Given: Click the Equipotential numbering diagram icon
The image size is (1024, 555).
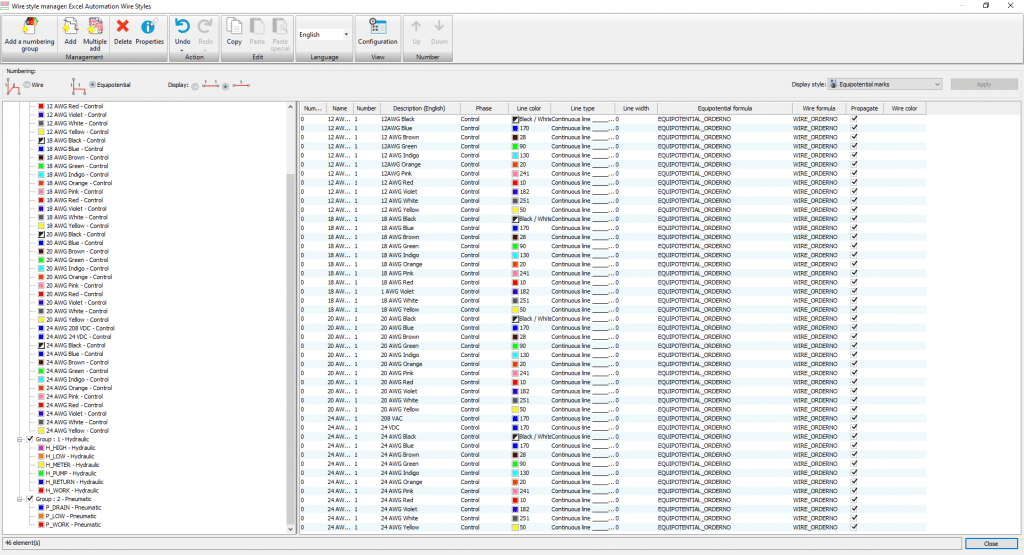Looking at the screenshot, I should [78, 86].
